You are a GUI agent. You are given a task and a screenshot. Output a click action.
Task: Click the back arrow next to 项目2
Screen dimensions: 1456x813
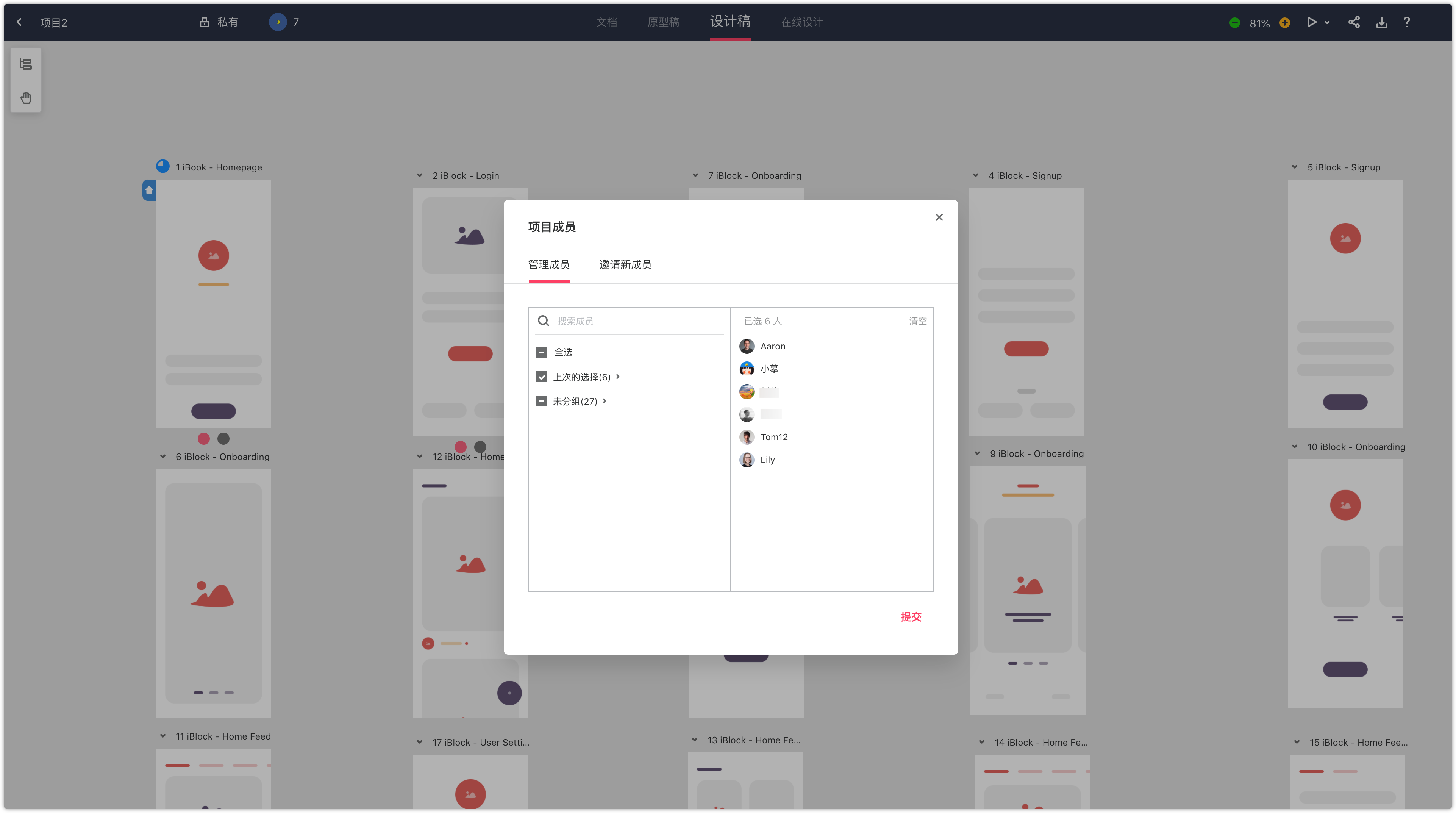click(x=19, y=22)
